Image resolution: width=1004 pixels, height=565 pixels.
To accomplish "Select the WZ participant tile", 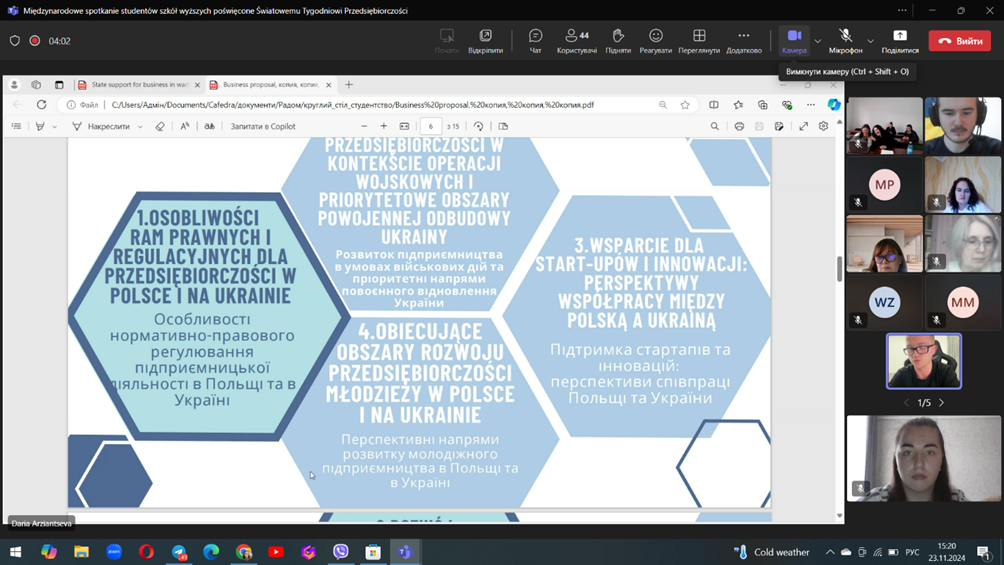I will (x=884, y=302).
